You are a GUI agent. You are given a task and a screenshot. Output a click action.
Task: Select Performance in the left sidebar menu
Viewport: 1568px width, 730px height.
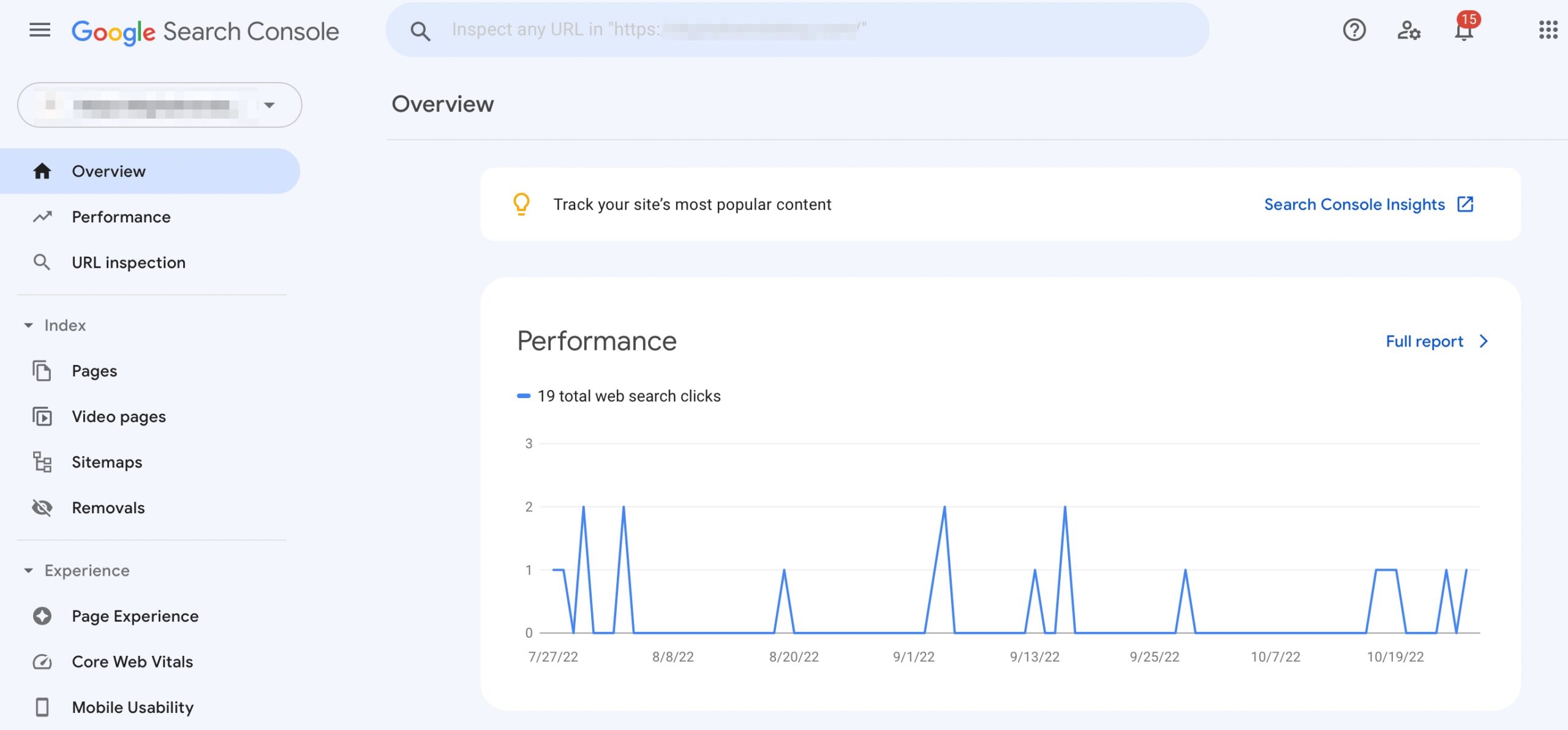[x=121, y=217]
